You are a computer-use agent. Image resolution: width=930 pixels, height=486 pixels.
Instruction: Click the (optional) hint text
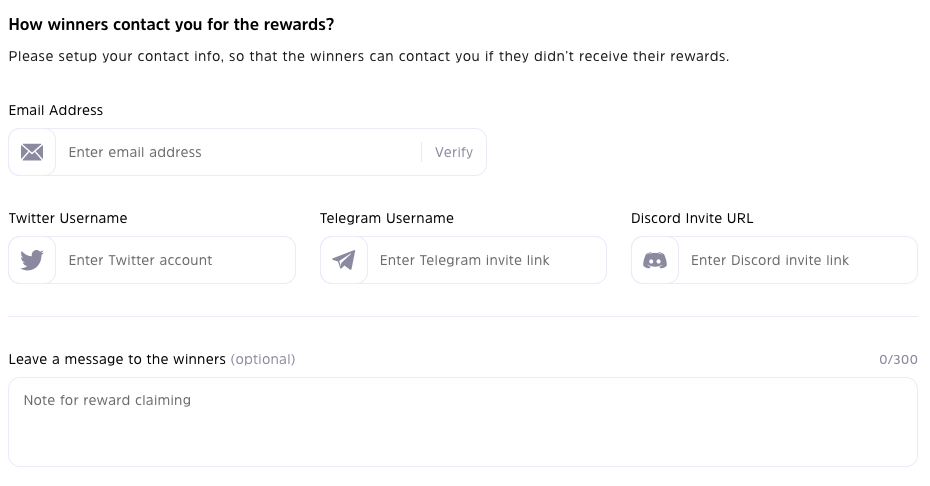click(263, 359)
